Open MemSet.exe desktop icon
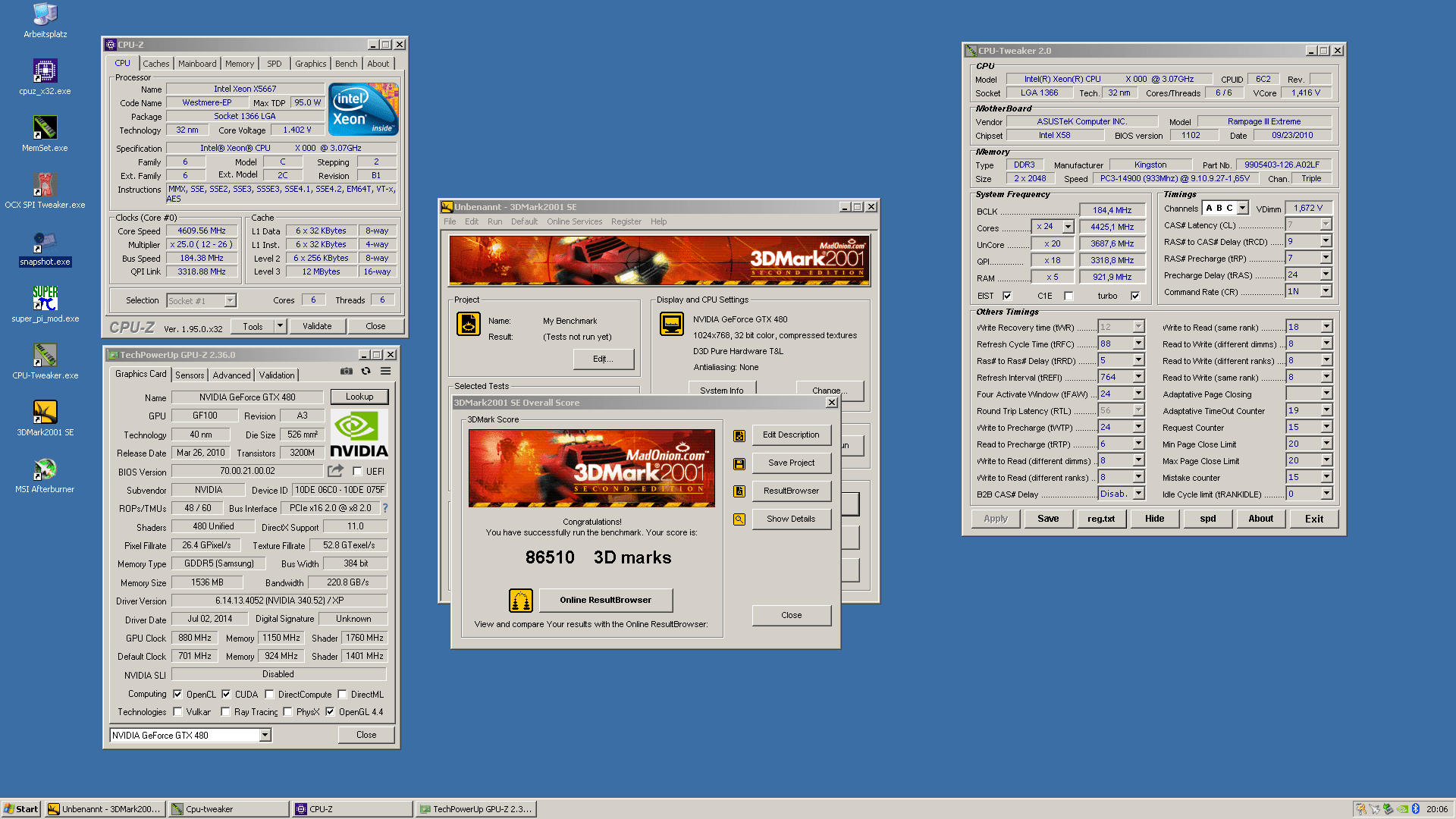 pyautogui.click(x=45, y=133)
